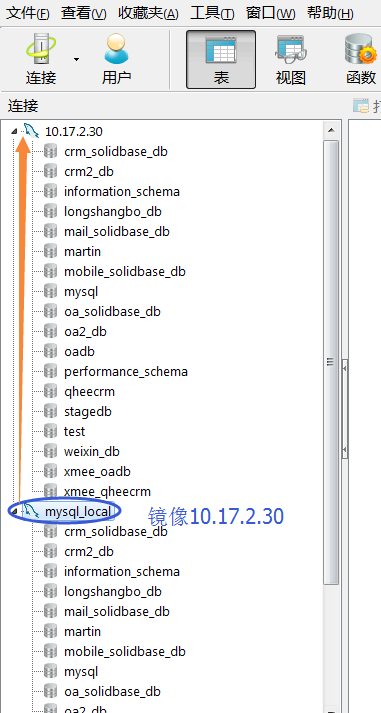This screenshot has width=381, height=713.
Task: Open the dropdown arrow beside 连接
Action: coord(76,59)
